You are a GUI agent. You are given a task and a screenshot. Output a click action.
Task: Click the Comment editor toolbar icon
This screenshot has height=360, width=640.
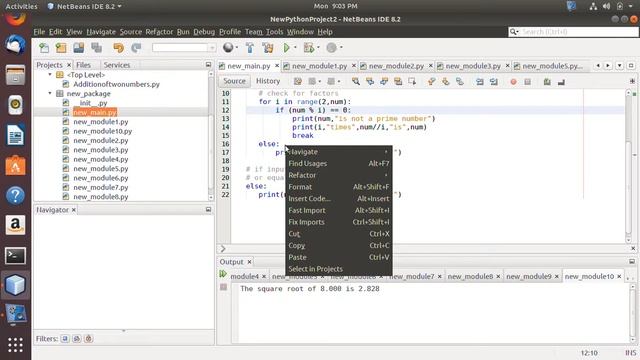(547, 82)
